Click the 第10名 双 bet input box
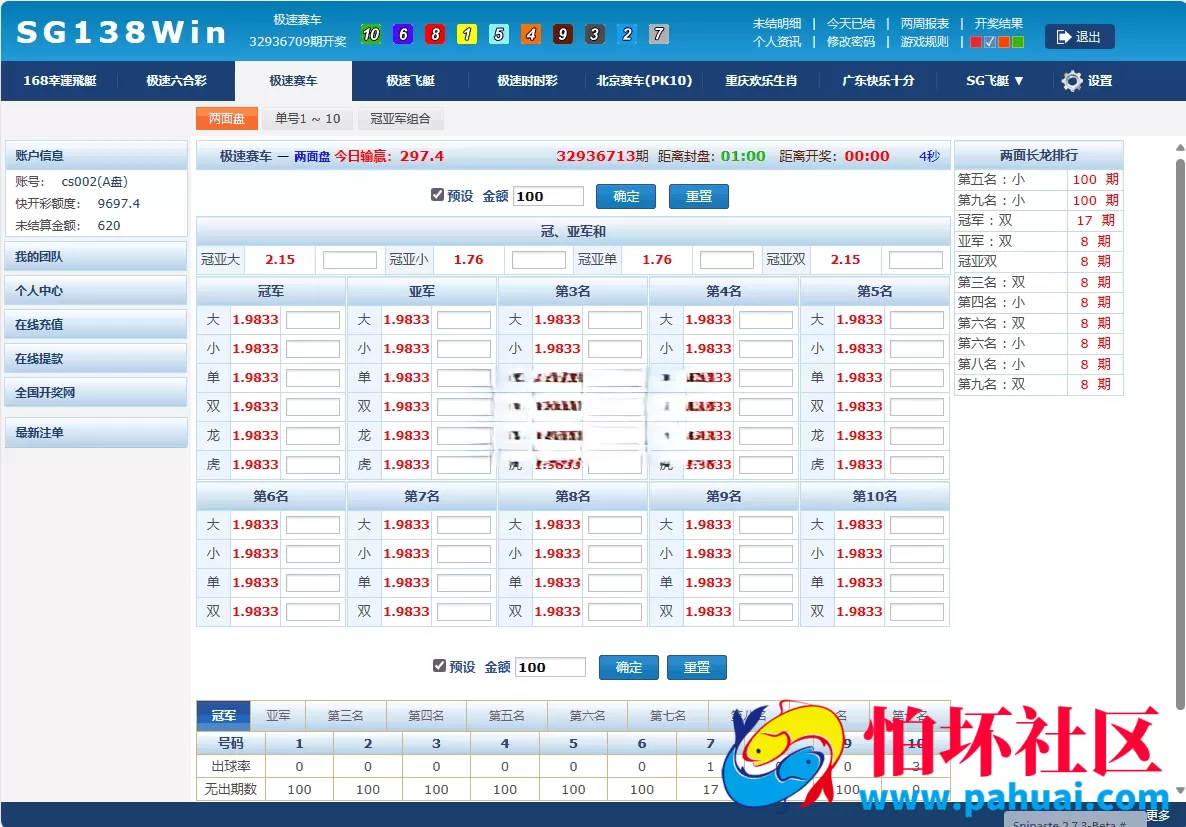 point(917,612)
